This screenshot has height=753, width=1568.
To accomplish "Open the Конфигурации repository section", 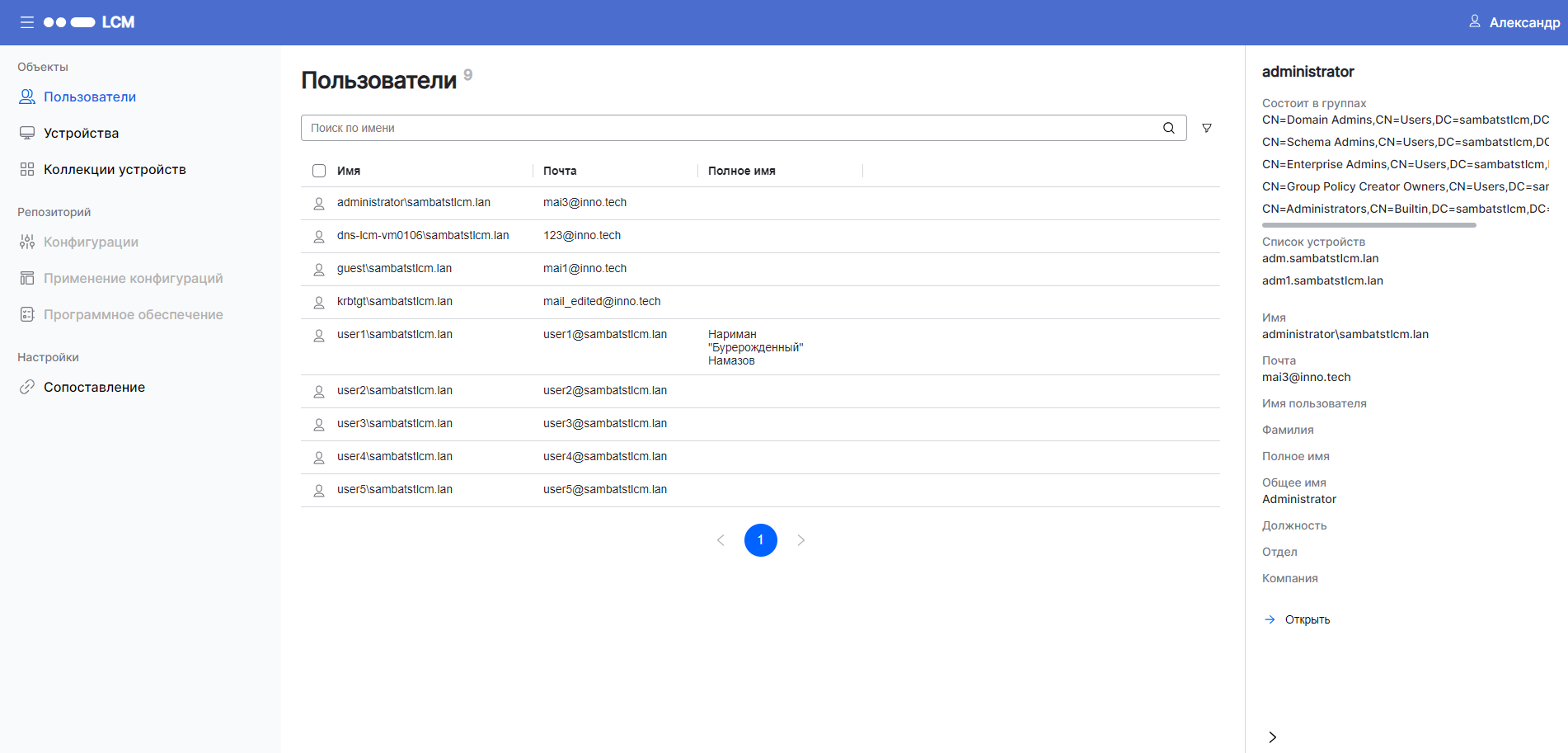I will (91, 242).
